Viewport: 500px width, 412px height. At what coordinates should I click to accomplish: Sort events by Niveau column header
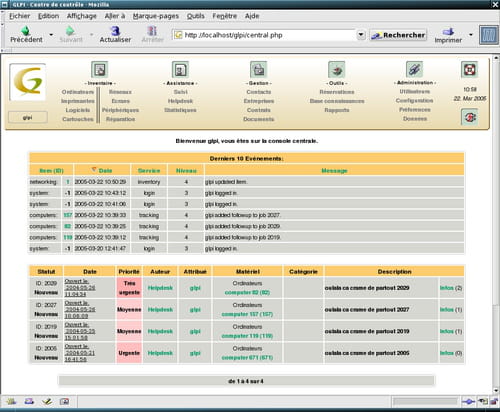(186, 170)
